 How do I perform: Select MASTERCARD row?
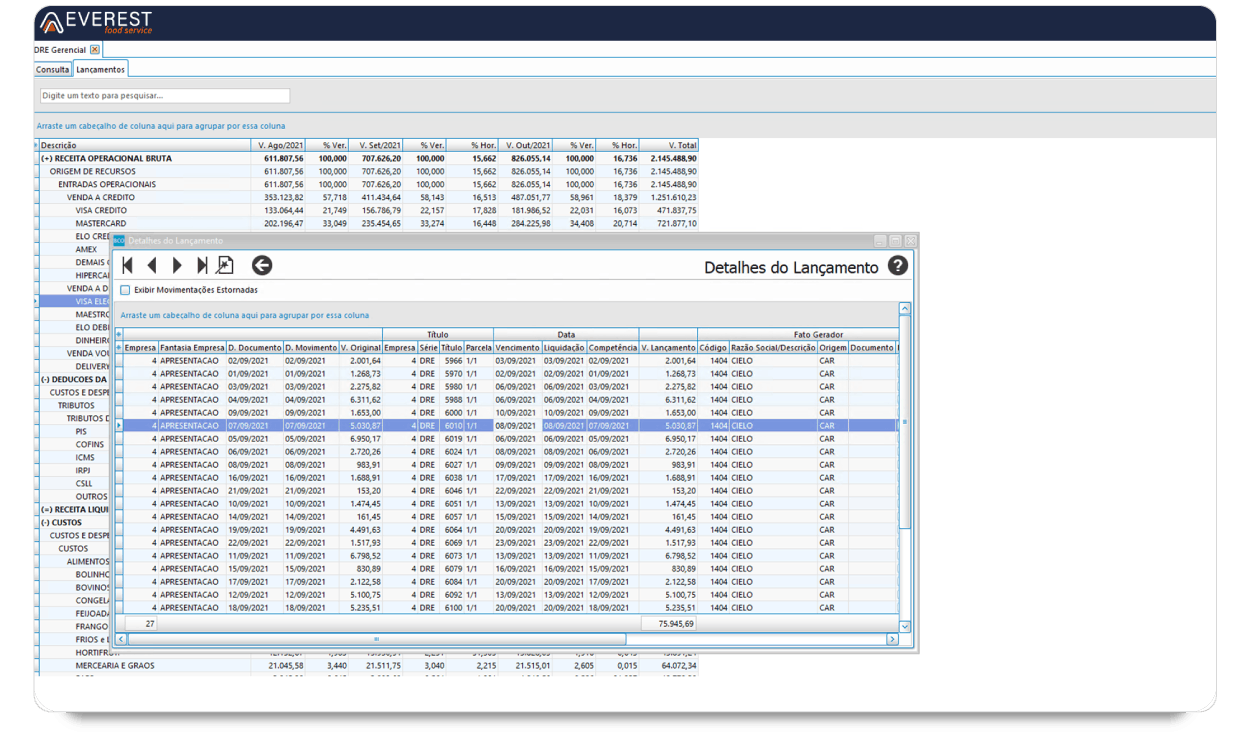(368, 224)
